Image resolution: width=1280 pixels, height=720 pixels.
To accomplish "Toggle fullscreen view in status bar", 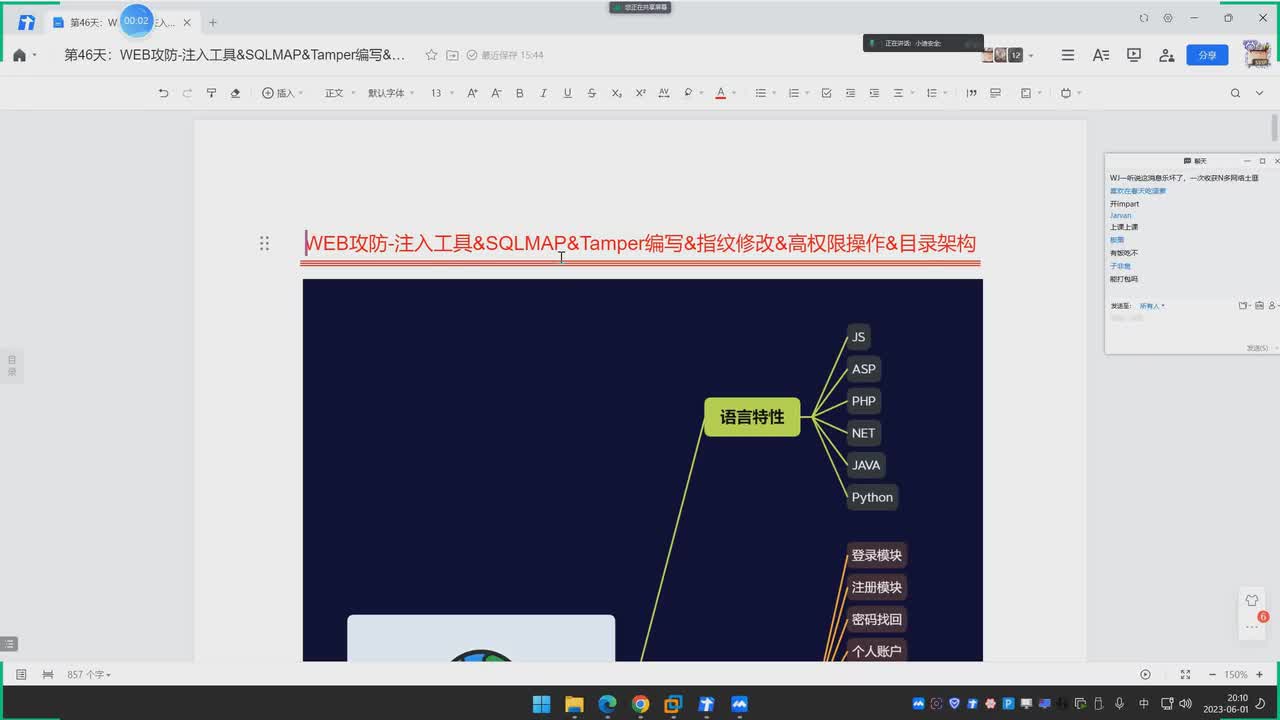I will [x=1185, y=675].
